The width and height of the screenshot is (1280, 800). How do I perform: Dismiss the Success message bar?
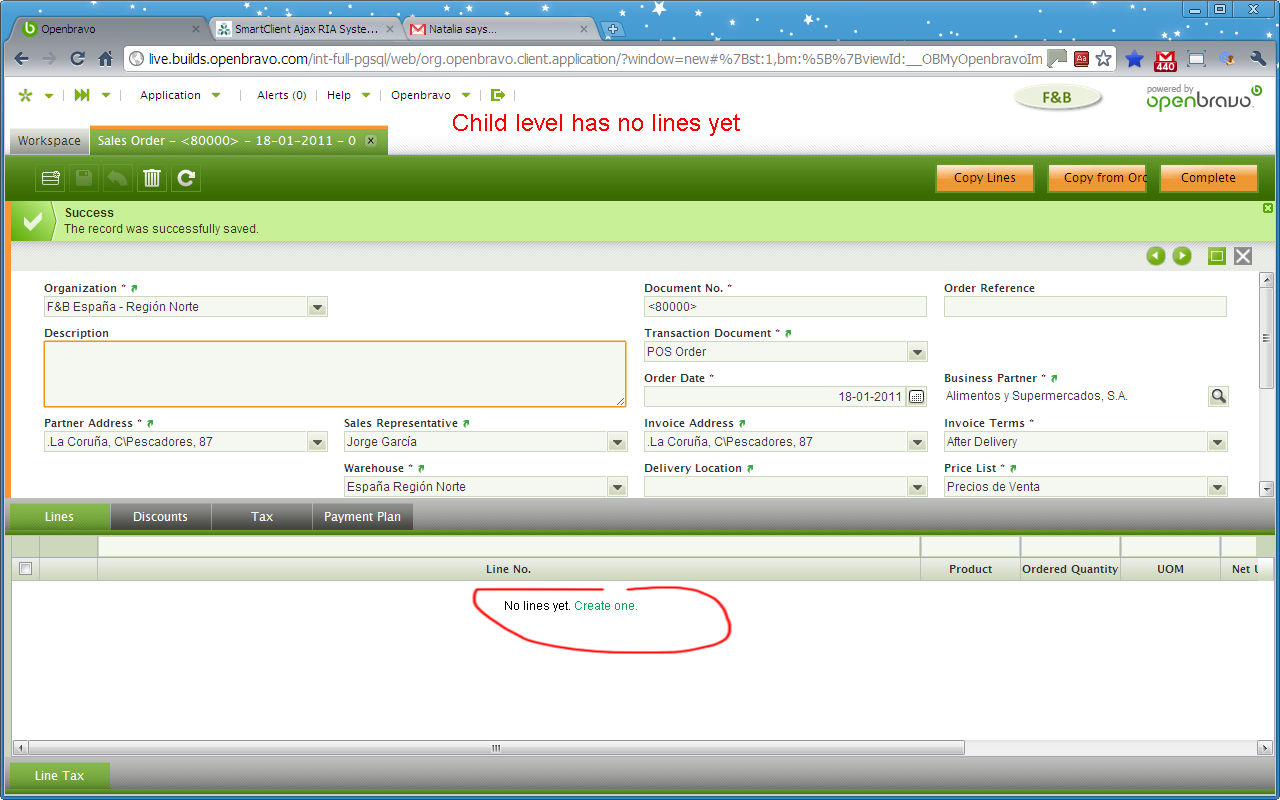[x=1268, y=208]
